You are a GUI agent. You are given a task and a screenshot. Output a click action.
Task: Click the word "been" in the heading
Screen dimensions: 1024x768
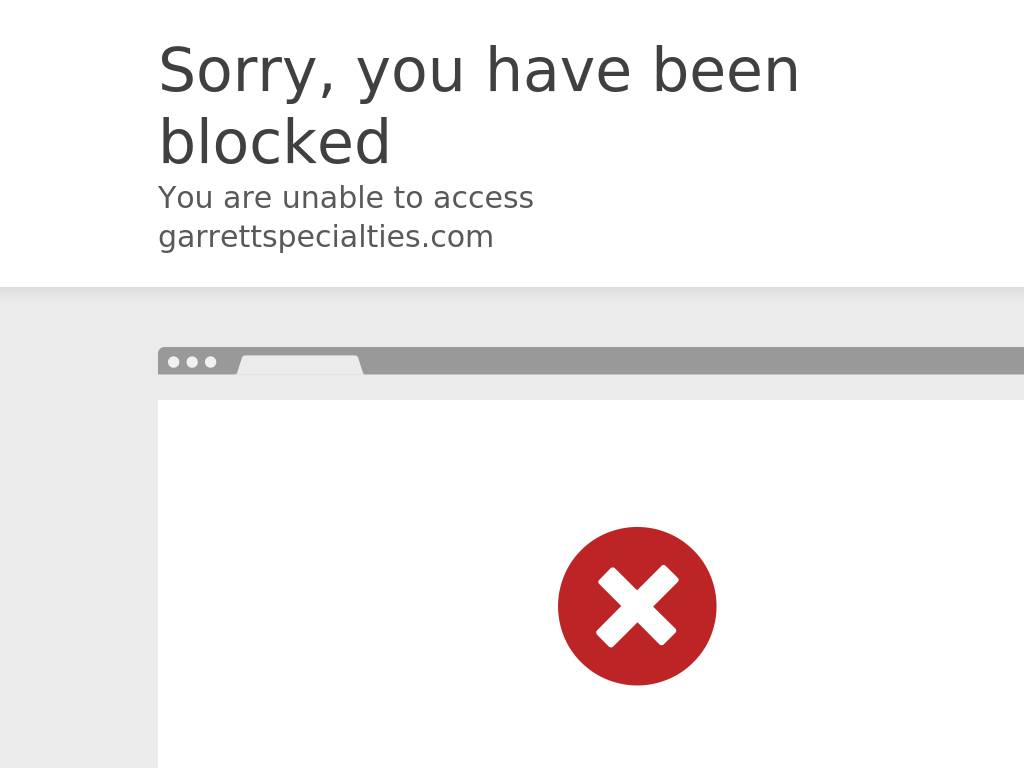click(726, 71)
